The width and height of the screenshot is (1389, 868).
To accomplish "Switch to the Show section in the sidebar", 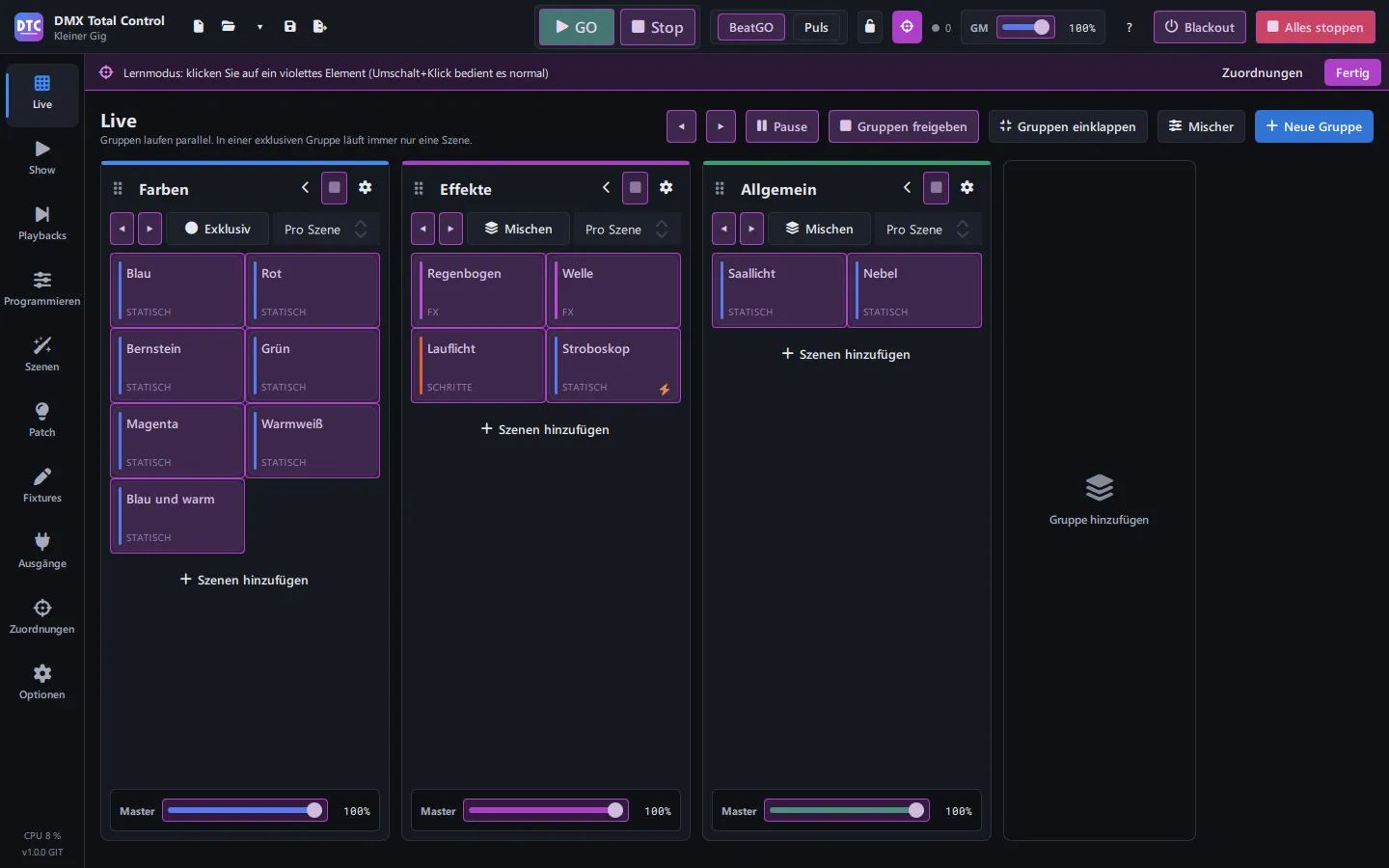I will pos(42,158).
